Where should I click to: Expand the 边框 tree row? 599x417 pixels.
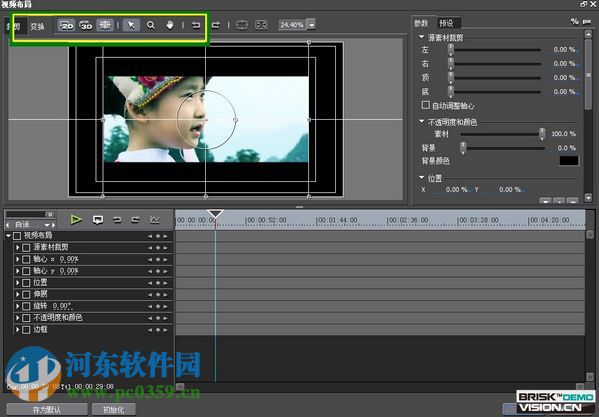(x=18, y=330)
